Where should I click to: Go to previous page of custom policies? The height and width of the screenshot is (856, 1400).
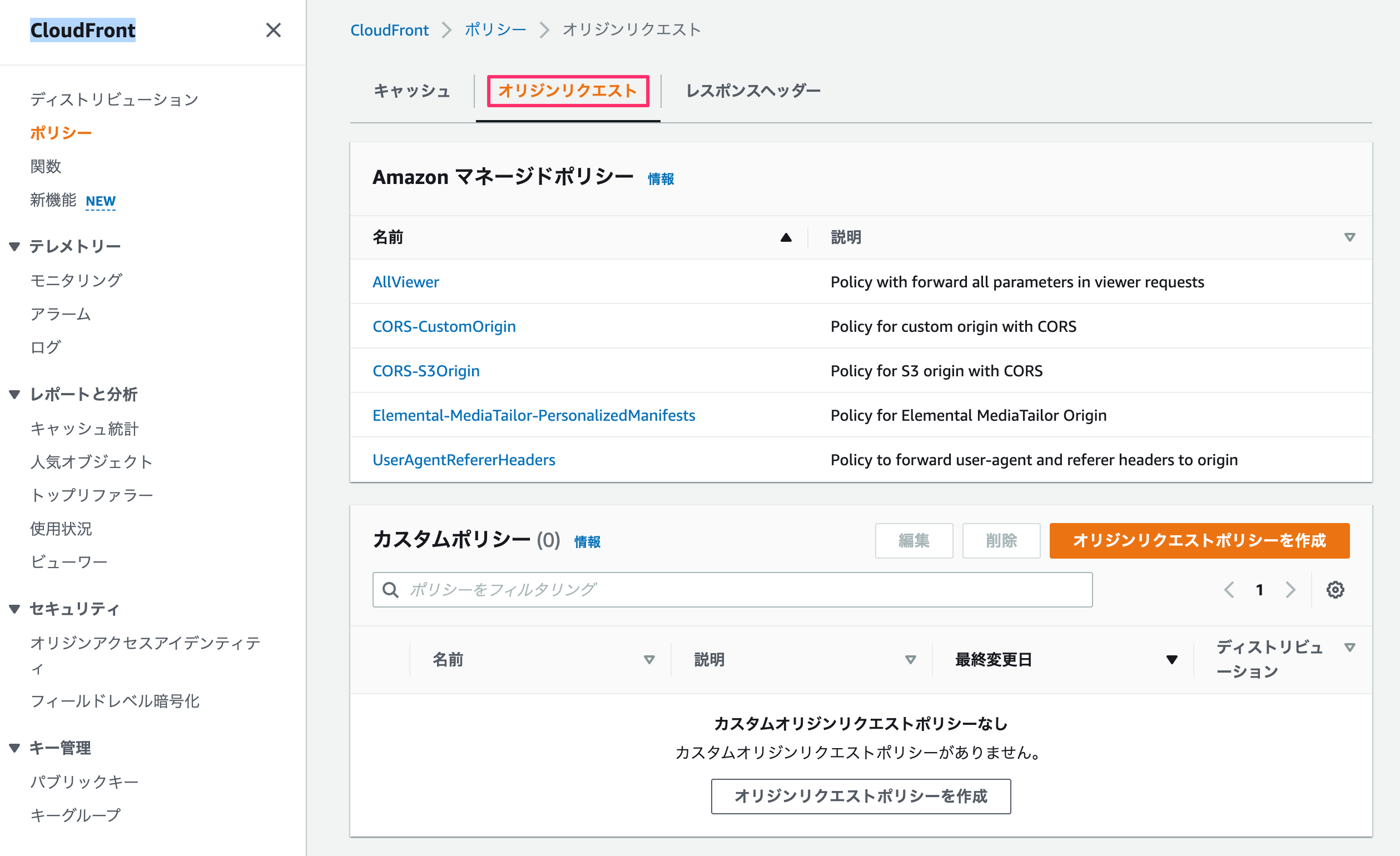coord(1229,590)
